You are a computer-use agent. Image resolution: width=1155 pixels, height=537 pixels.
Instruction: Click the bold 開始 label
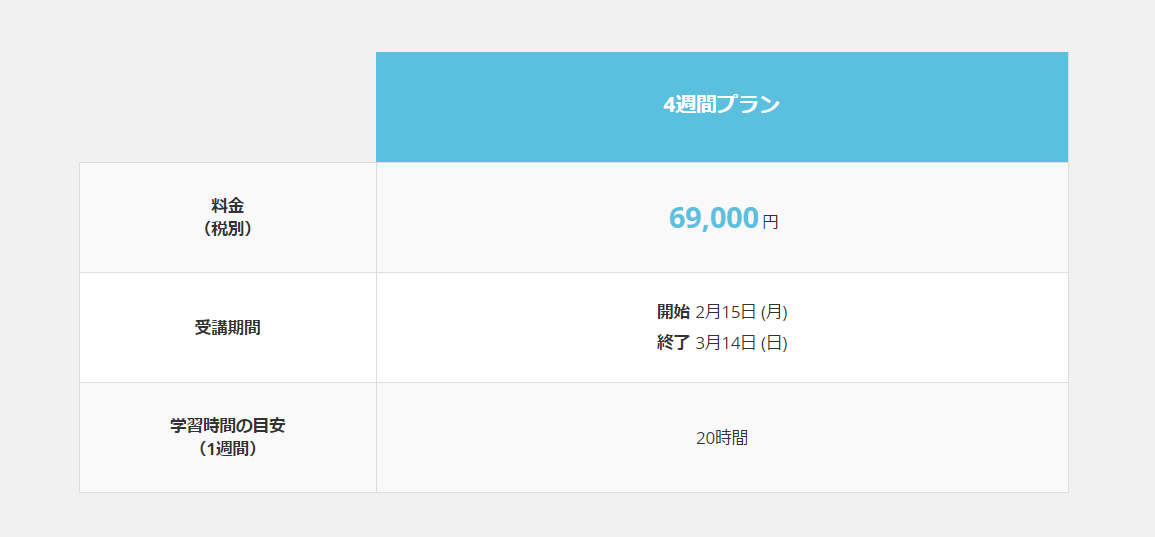[673, 312]
